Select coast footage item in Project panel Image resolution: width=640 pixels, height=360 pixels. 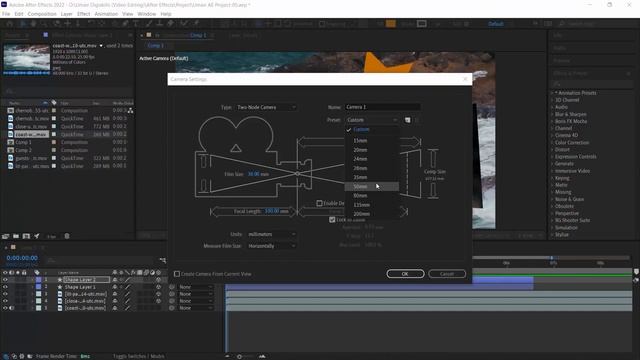pyautogui.click(x=31, y=134)
